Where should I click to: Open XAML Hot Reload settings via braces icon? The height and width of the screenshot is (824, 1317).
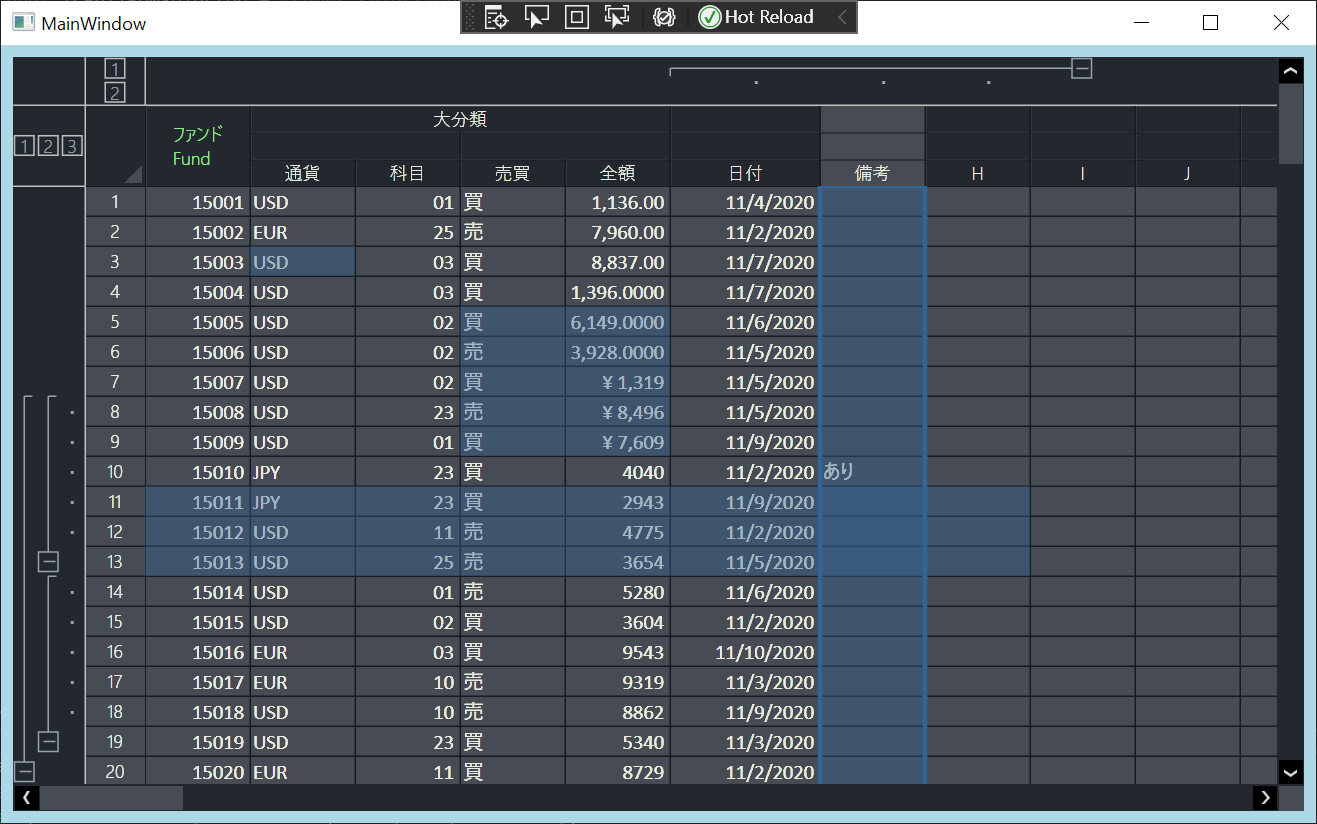coord(662,17)
